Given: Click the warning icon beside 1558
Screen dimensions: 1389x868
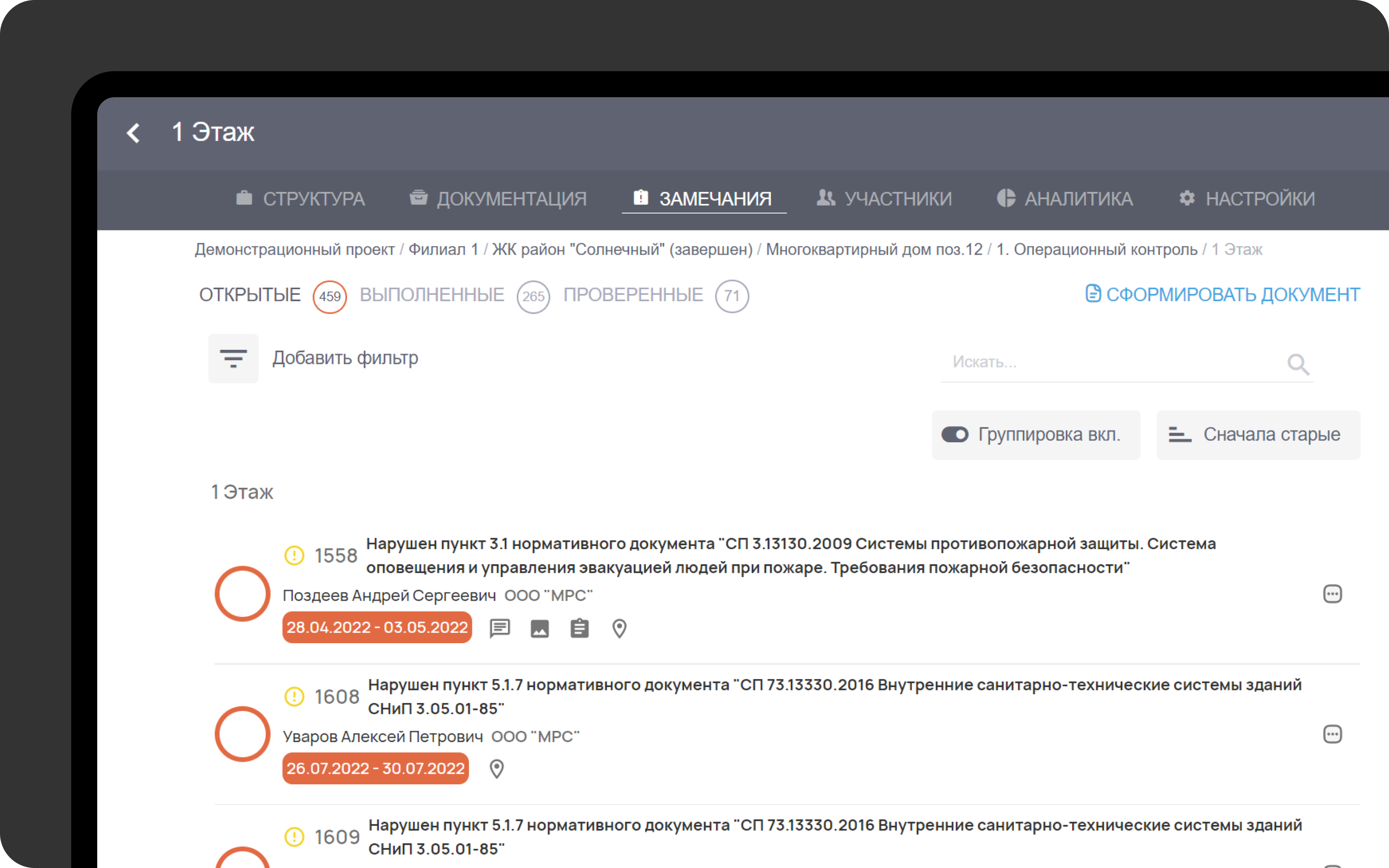Looking at the screenshot, I should coord(294,555).
